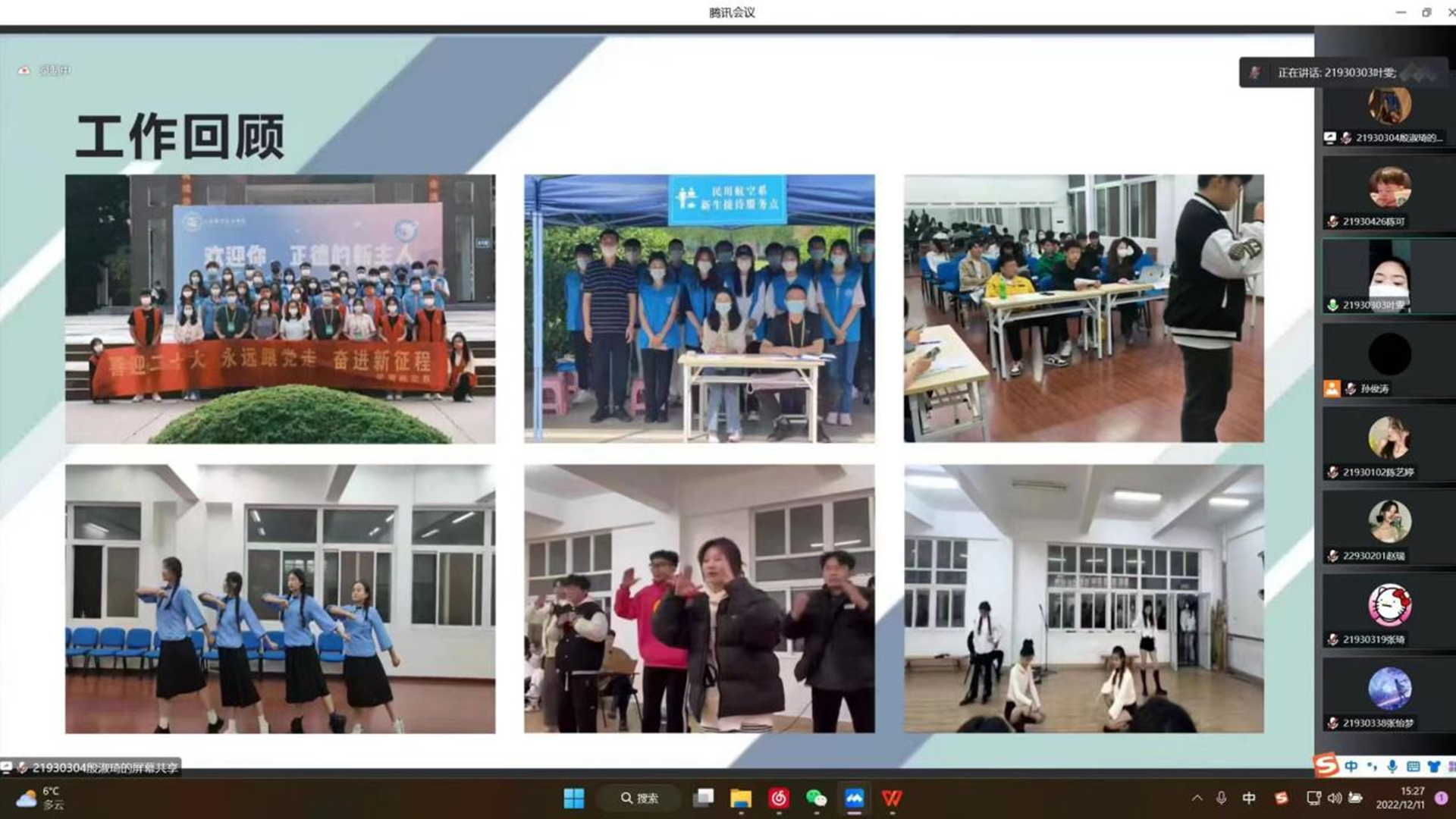This screenshot has height=819, width=1456.
Task: Launch NetEase Cloud Music from the taskbar
Action: pos(779,798)
